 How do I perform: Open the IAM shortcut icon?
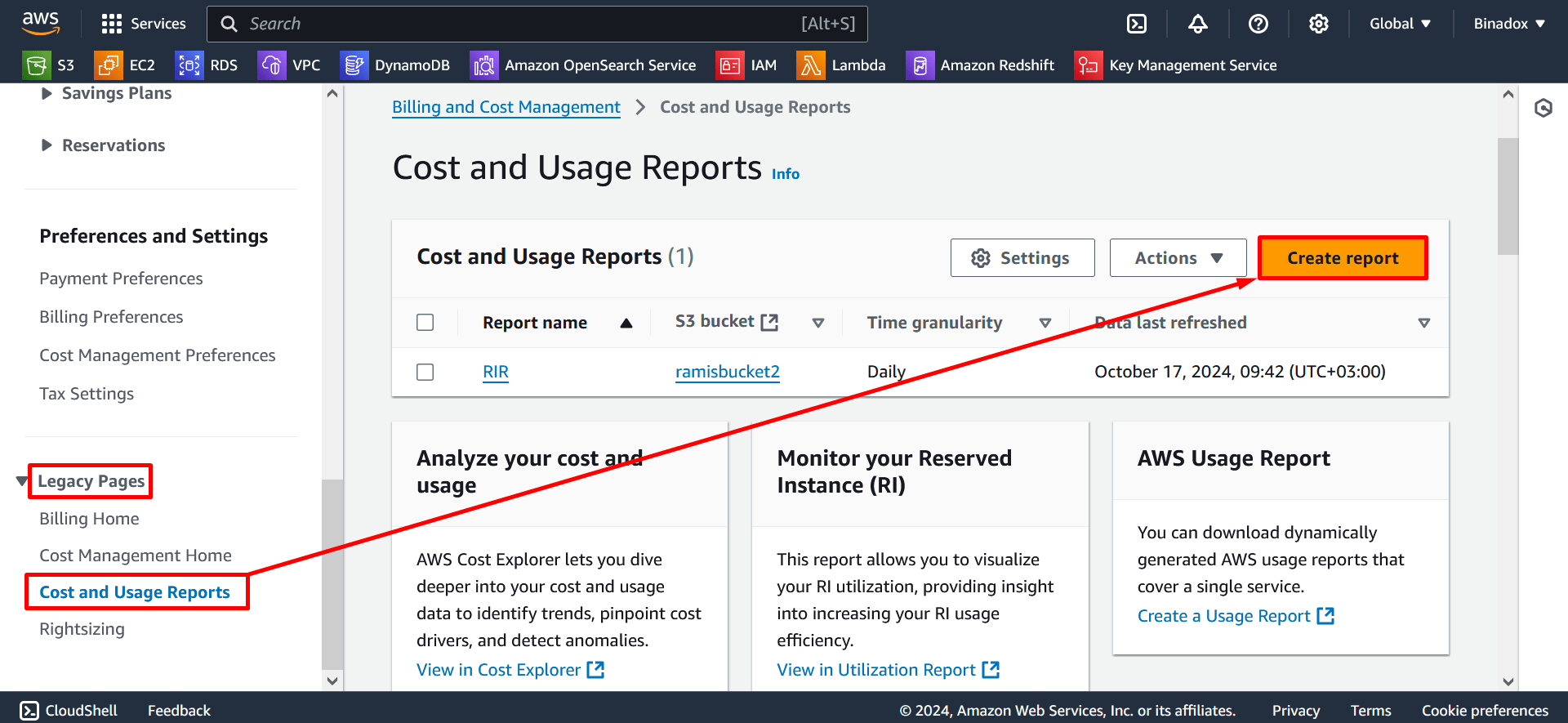[729, 65]
